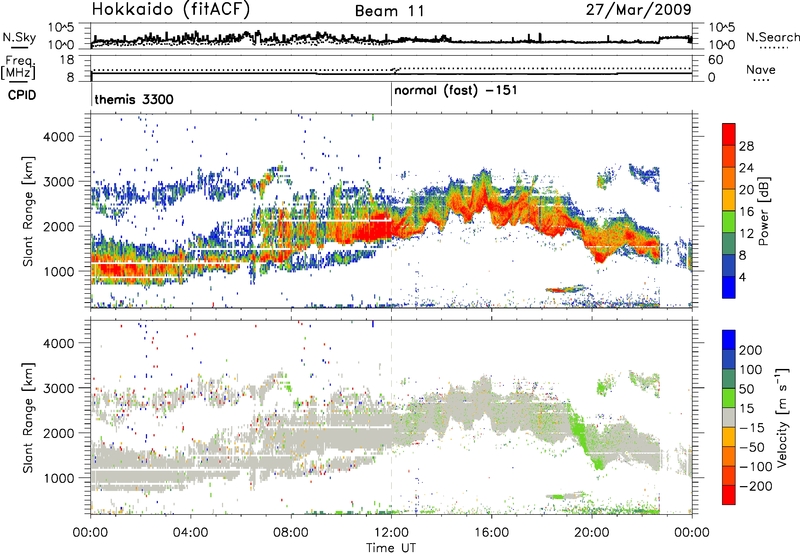
Task: Pick the light green segment of Power color bar
Action: pyautogui.click(x=729, y=222)
